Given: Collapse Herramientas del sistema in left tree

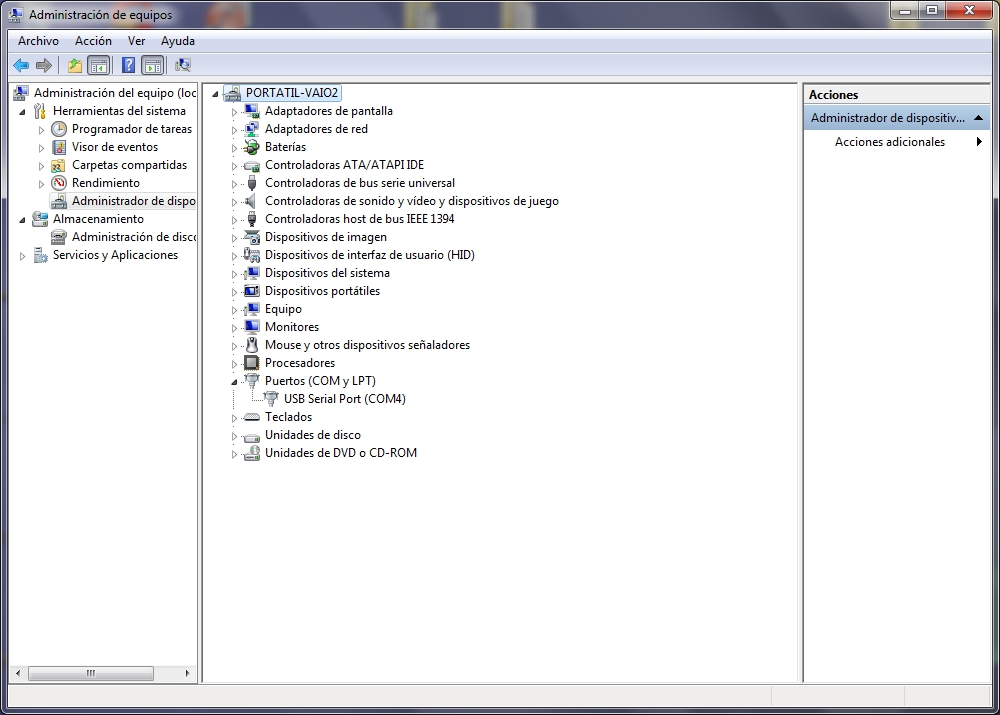Looking at the screenshot, I should click(x=23, y=112).
